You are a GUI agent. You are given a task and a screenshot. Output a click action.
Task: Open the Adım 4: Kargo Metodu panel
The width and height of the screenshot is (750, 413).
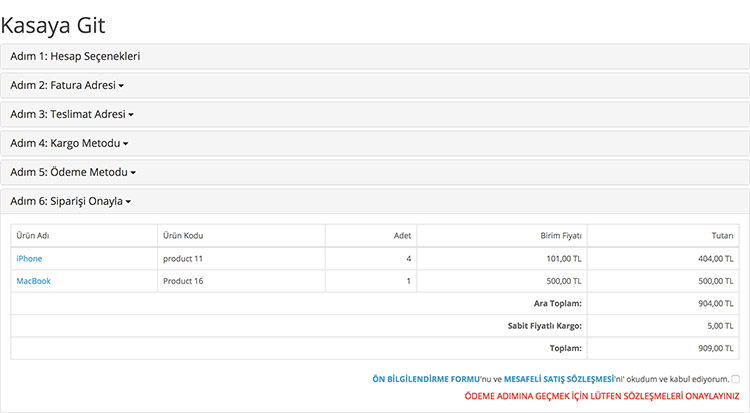click(x=69, y=143)
